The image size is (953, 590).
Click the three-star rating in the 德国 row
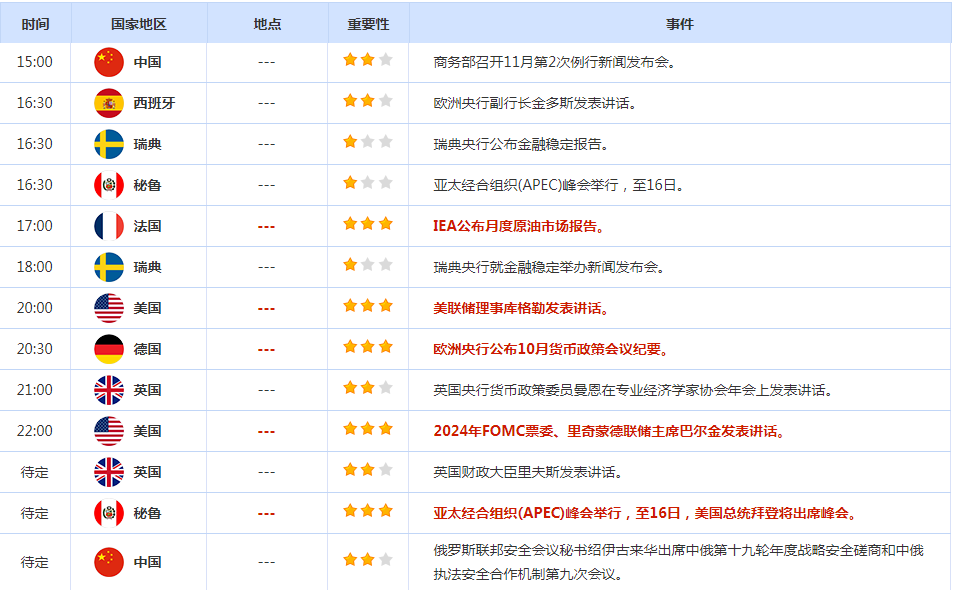click(368, 347)
